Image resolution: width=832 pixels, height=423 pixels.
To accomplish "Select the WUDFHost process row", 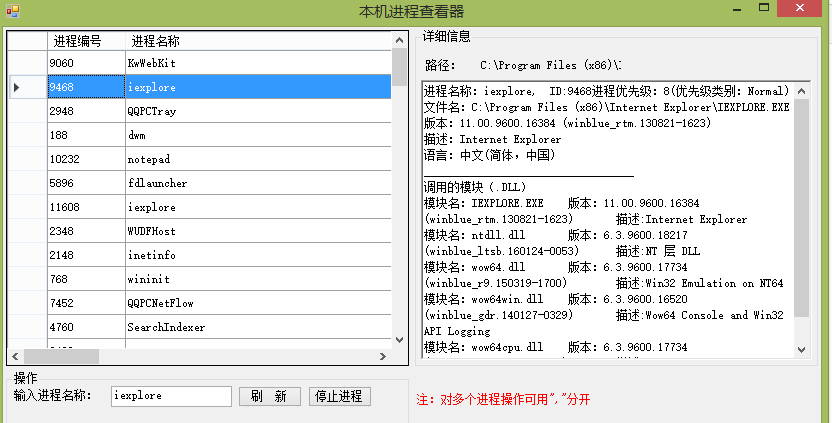I will pos(258,231).
